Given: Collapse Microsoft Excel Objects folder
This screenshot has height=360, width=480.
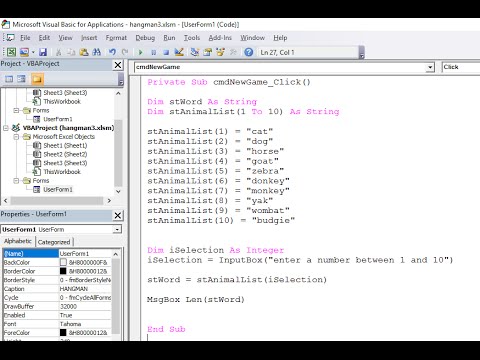Looking at the screenshot, I should 16,137.
